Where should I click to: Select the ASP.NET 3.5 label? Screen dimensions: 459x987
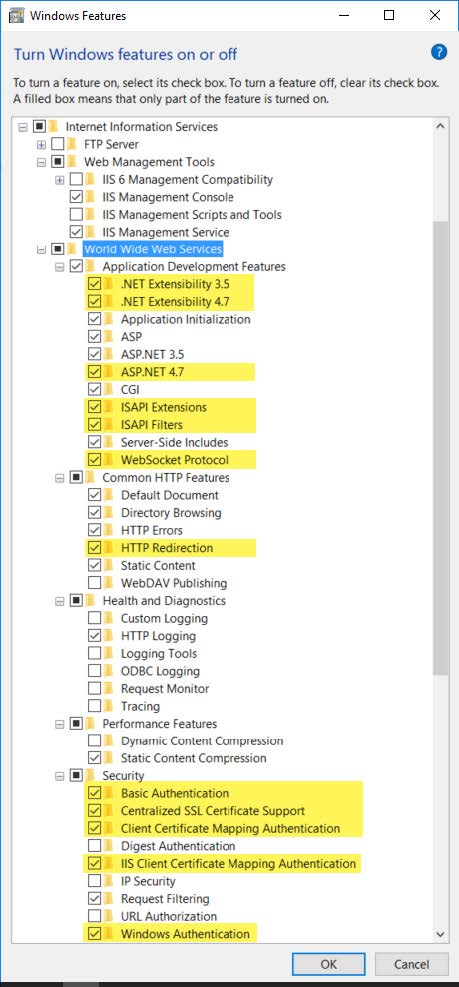[x=152, y=354]
